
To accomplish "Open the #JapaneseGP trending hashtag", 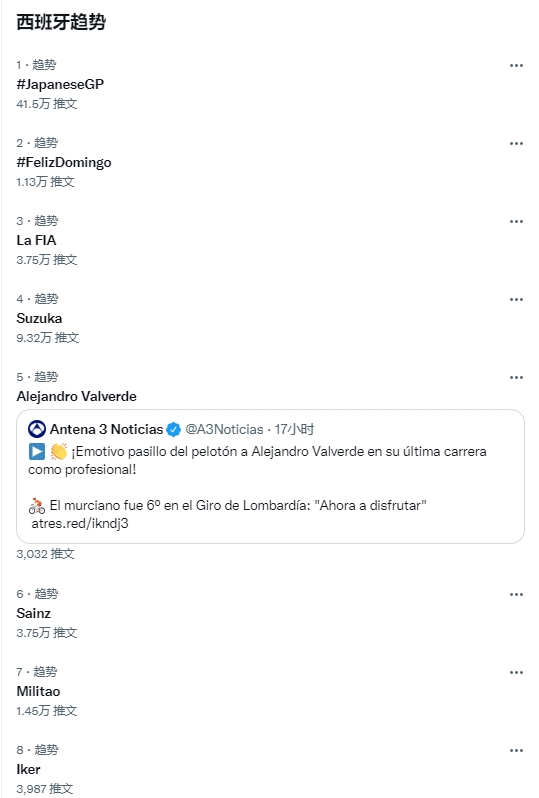I will point(60,84).
